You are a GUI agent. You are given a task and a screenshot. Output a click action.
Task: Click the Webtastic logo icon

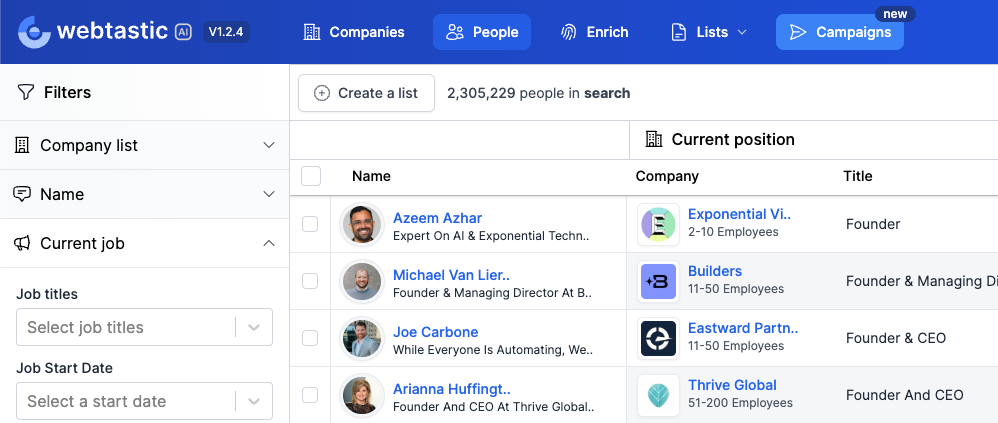pyautogui.click(x=34, y=32)
